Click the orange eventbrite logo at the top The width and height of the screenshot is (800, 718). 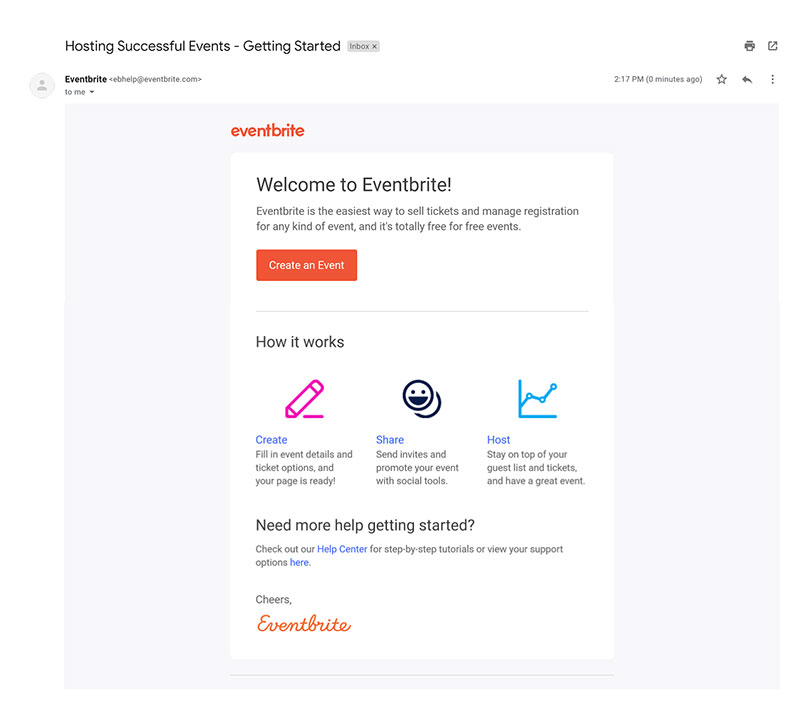coord(267,131)
